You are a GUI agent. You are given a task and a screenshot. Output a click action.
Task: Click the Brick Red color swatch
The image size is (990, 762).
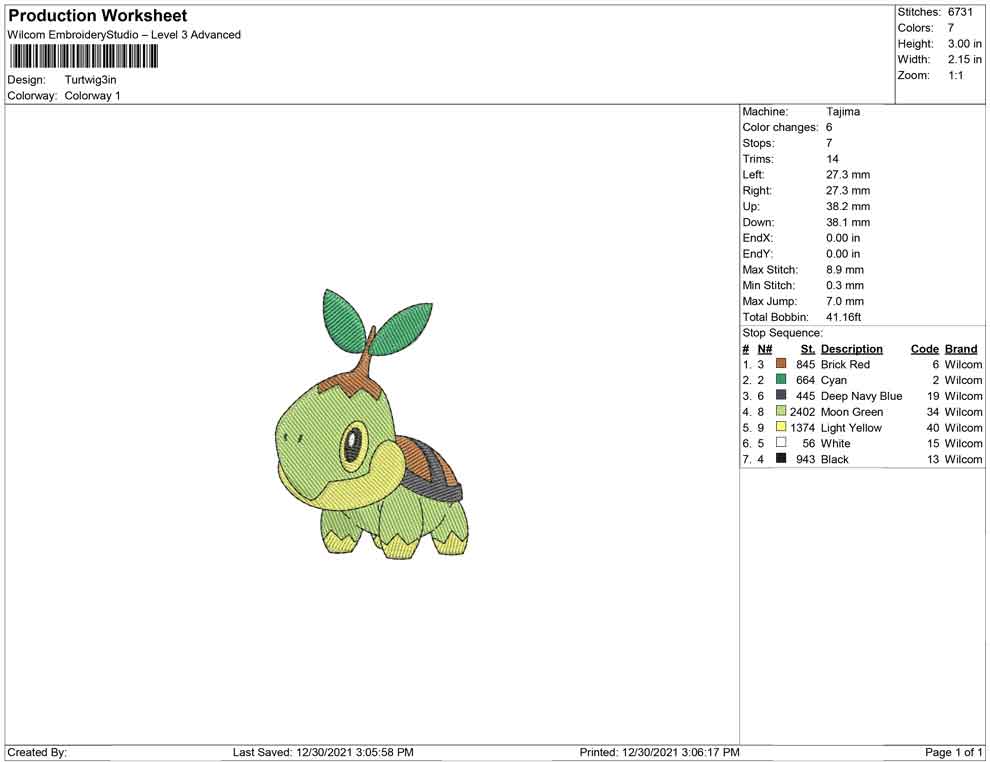click(781, 364)
